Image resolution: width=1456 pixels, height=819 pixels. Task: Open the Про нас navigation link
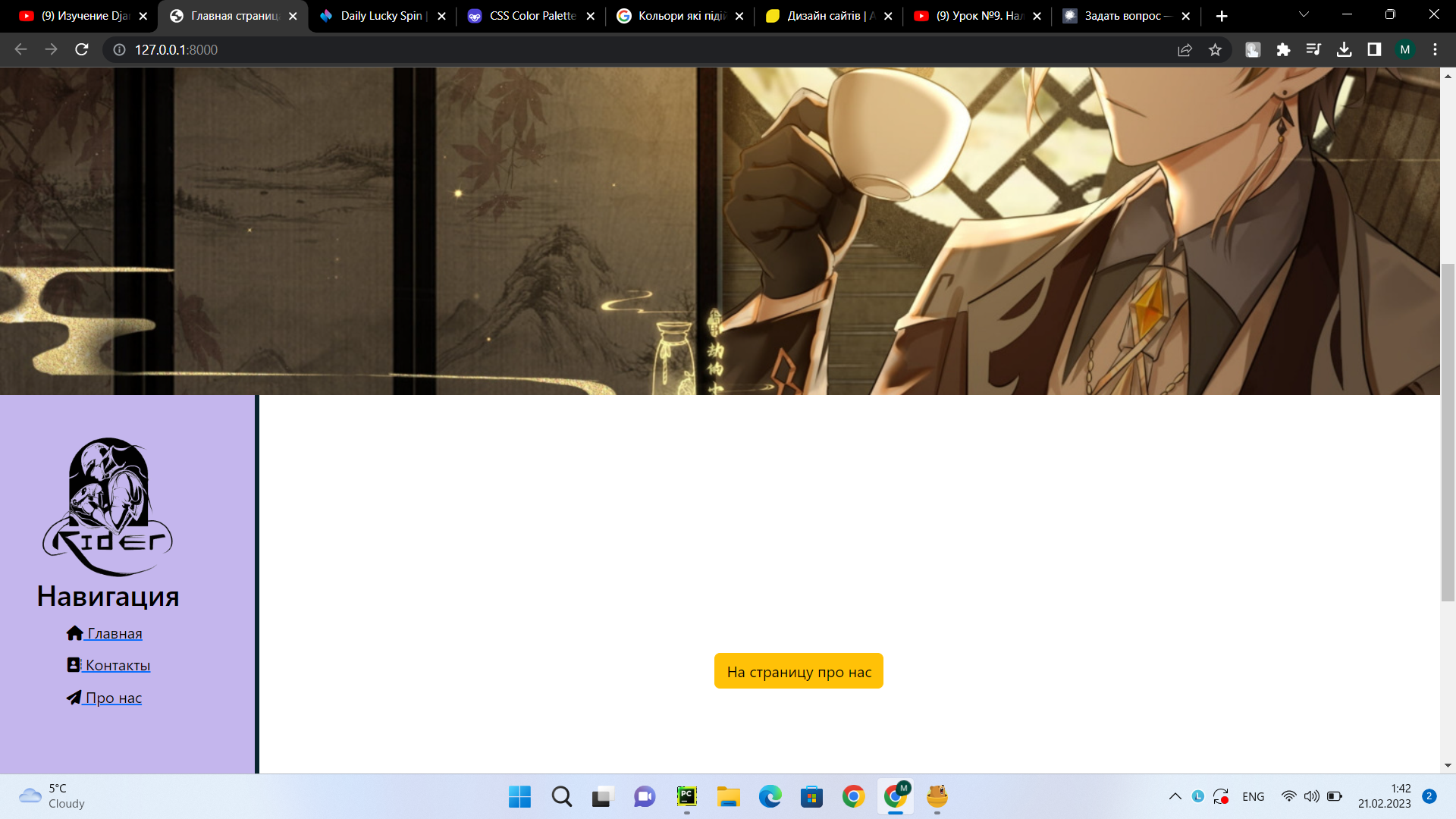click(x=104, y=698)
